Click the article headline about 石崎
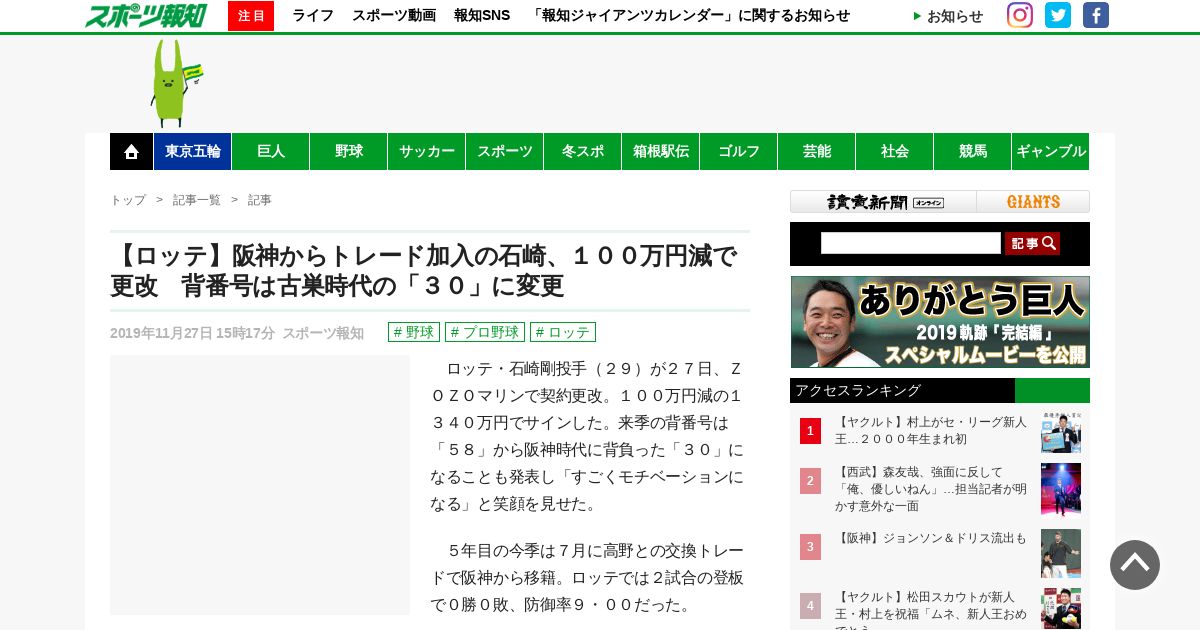 click(x=424, y=271)
